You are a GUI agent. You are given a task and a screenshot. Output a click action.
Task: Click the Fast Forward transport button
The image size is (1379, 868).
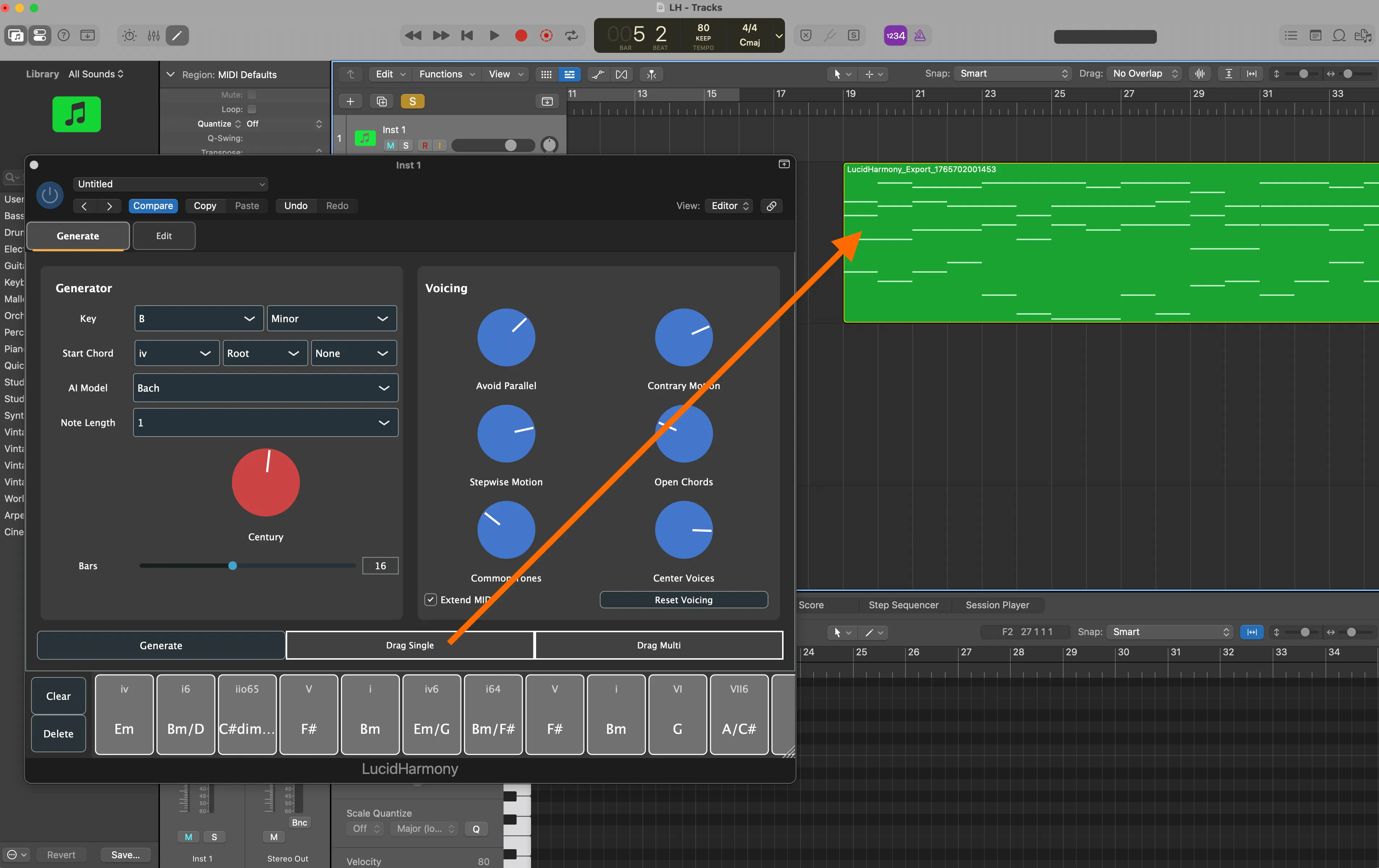coord(441,35)
